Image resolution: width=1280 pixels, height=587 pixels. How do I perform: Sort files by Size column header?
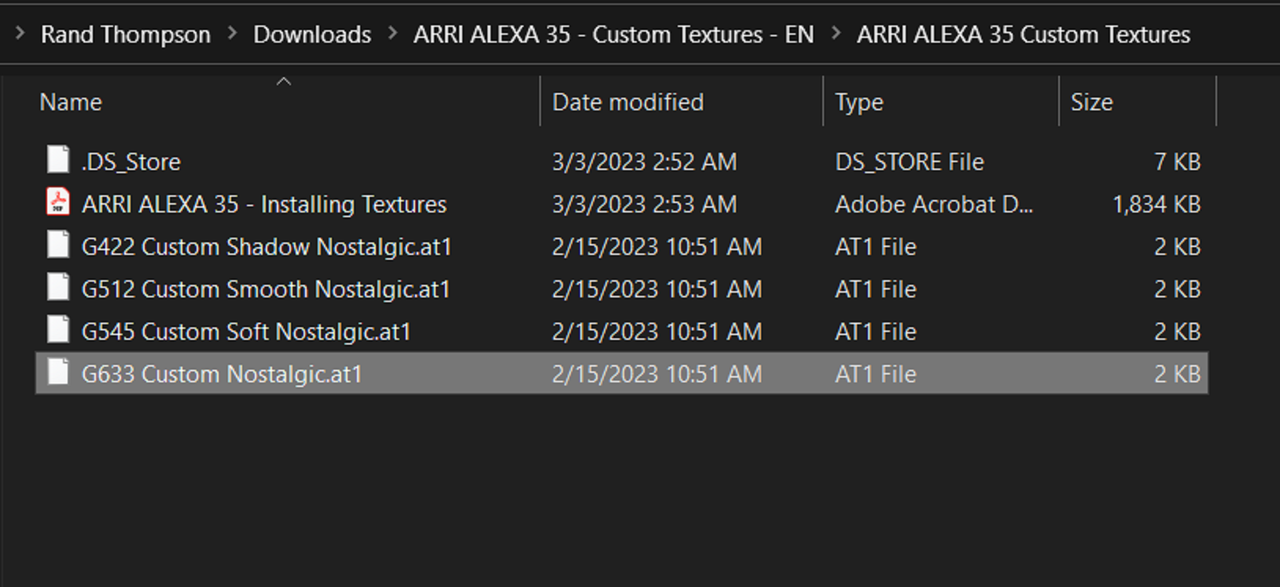(x=1091, y=102)
